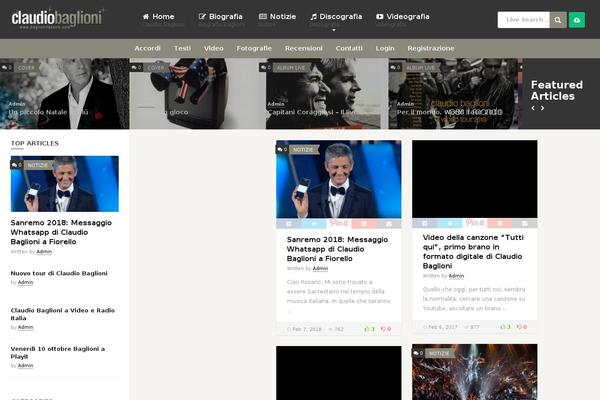Open Venerdì 10 ottobre Baglioni a Playit

(58, 353)
